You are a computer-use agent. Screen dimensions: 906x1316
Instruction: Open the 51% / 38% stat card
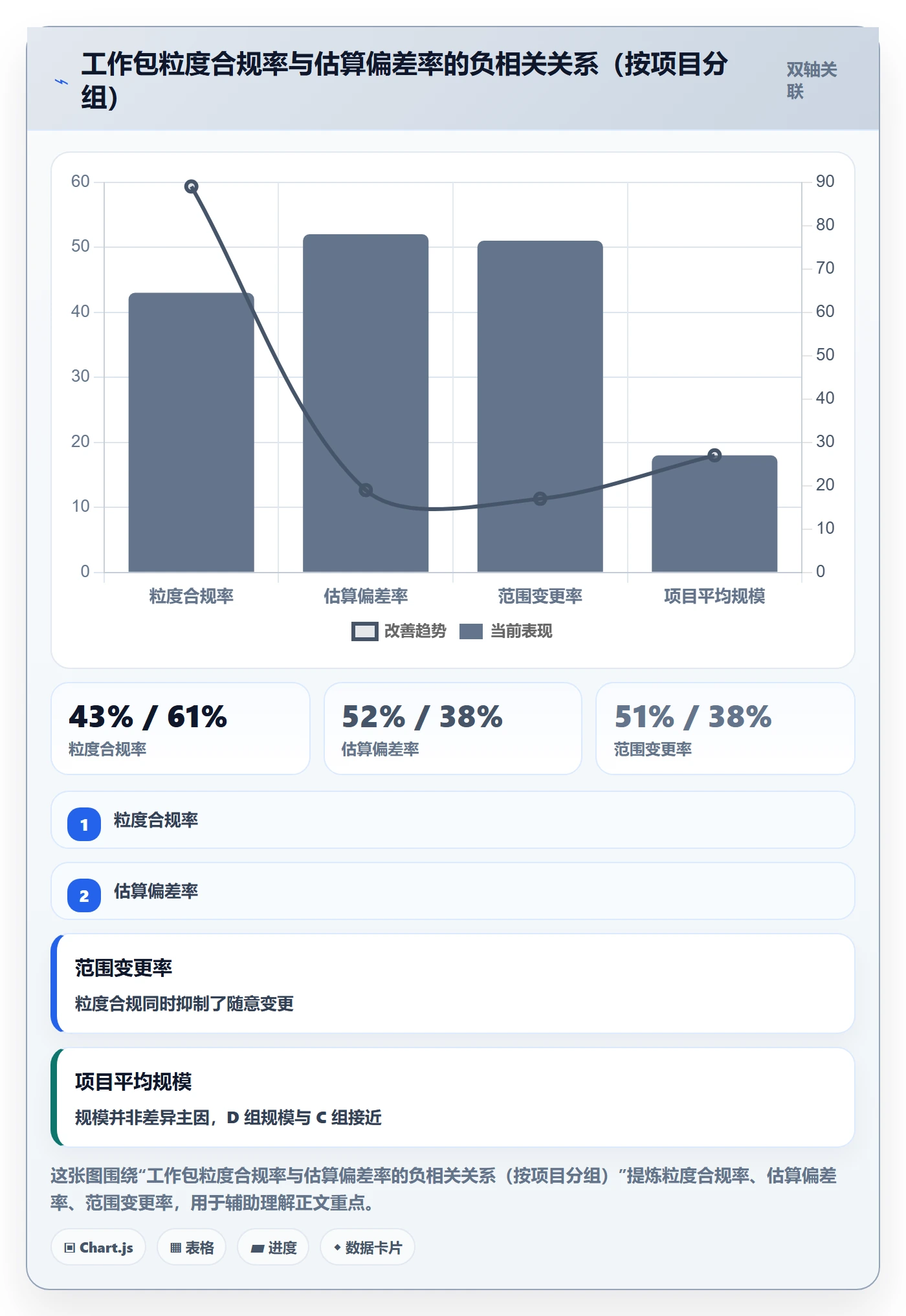point(725,729)
